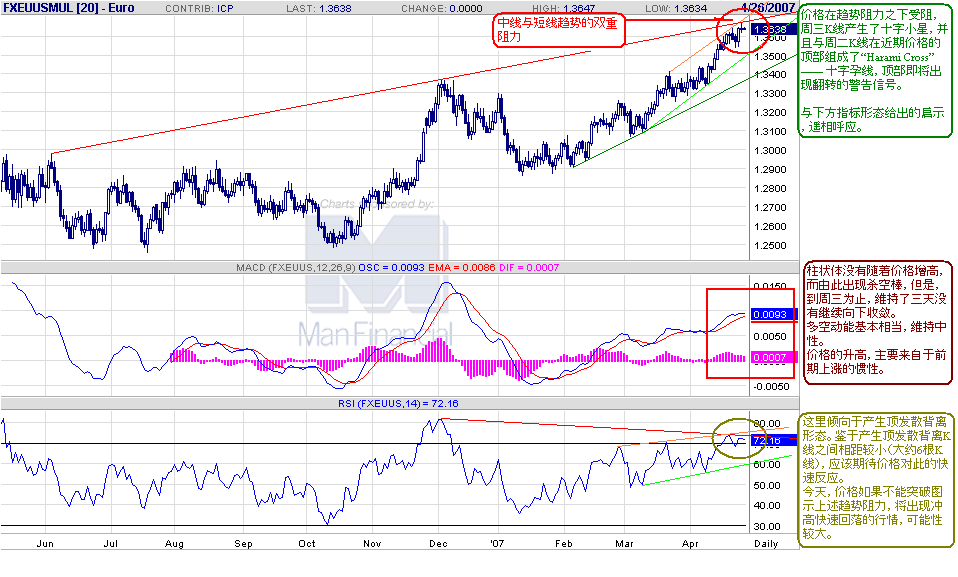Click the 1.2500 price axis label
The height and width of the screenshot is (577, 958).
[770, 245]
